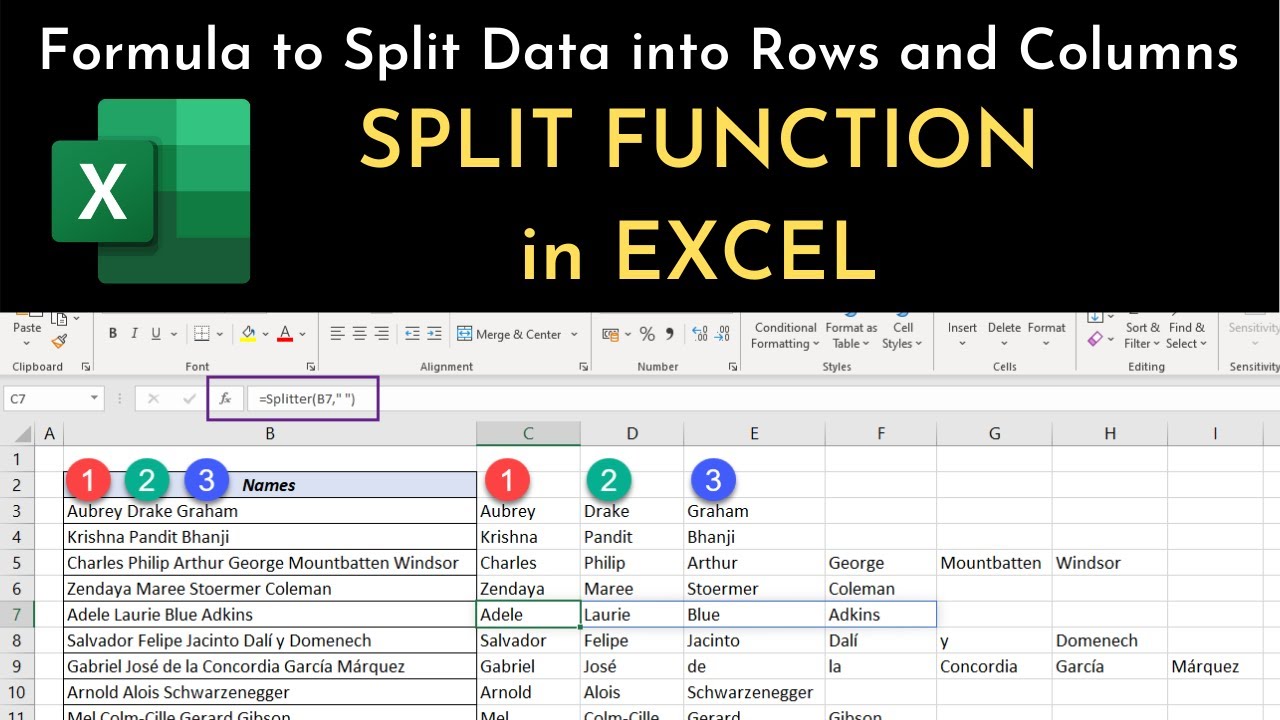Click the Clear eraser icon
Image resolution: width=1280 pixels, height=720 pixels.
coord(1095,340)
